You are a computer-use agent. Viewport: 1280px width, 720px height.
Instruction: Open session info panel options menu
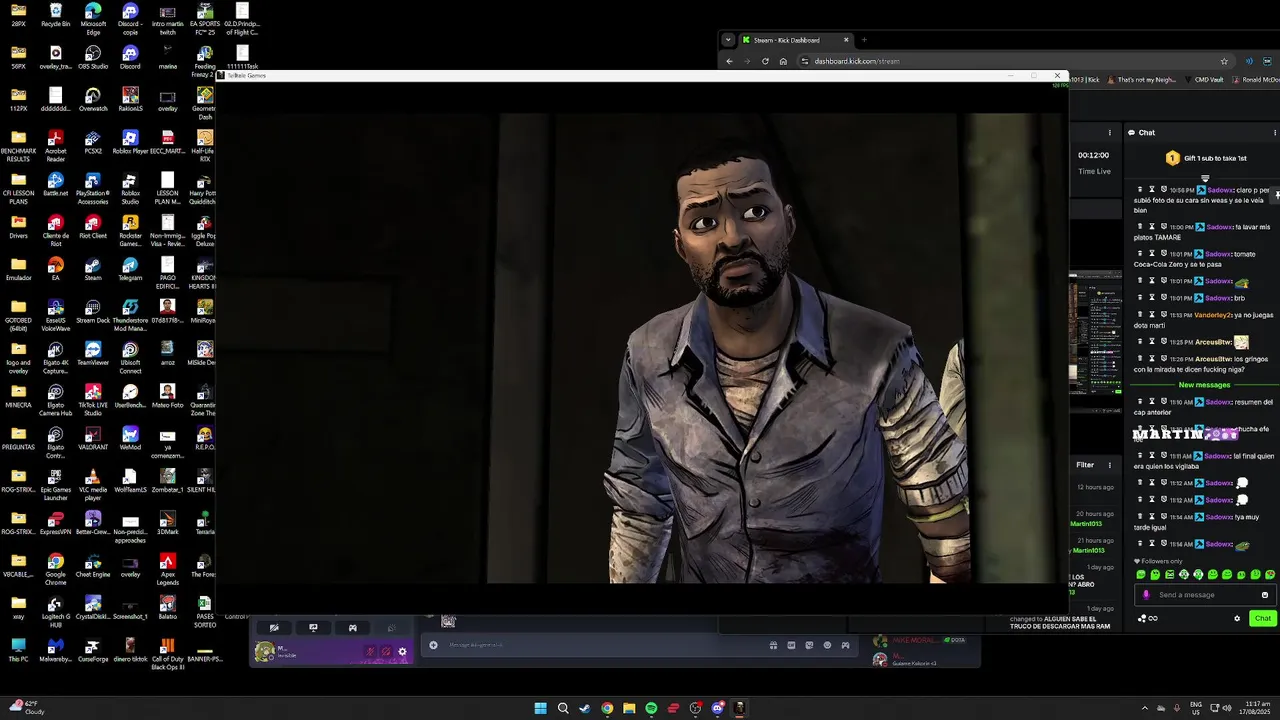(x=1109, y=132)
